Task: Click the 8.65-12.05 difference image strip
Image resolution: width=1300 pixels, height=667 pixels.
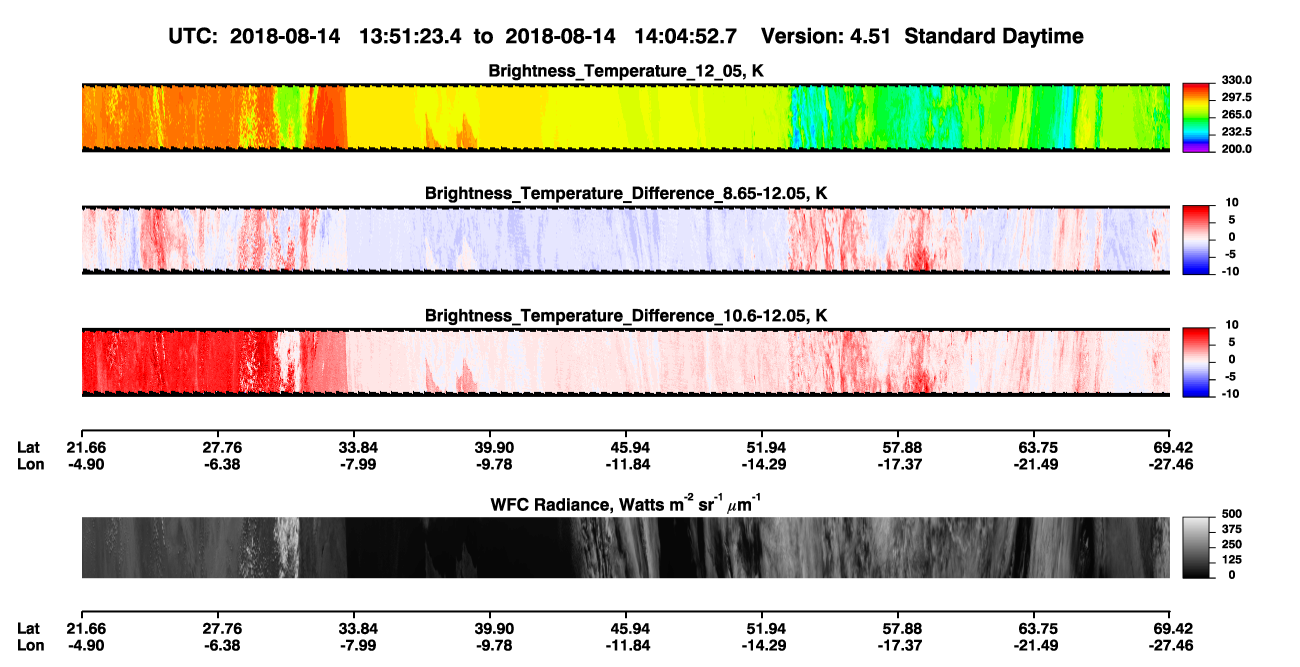Action: click(625, 239)
